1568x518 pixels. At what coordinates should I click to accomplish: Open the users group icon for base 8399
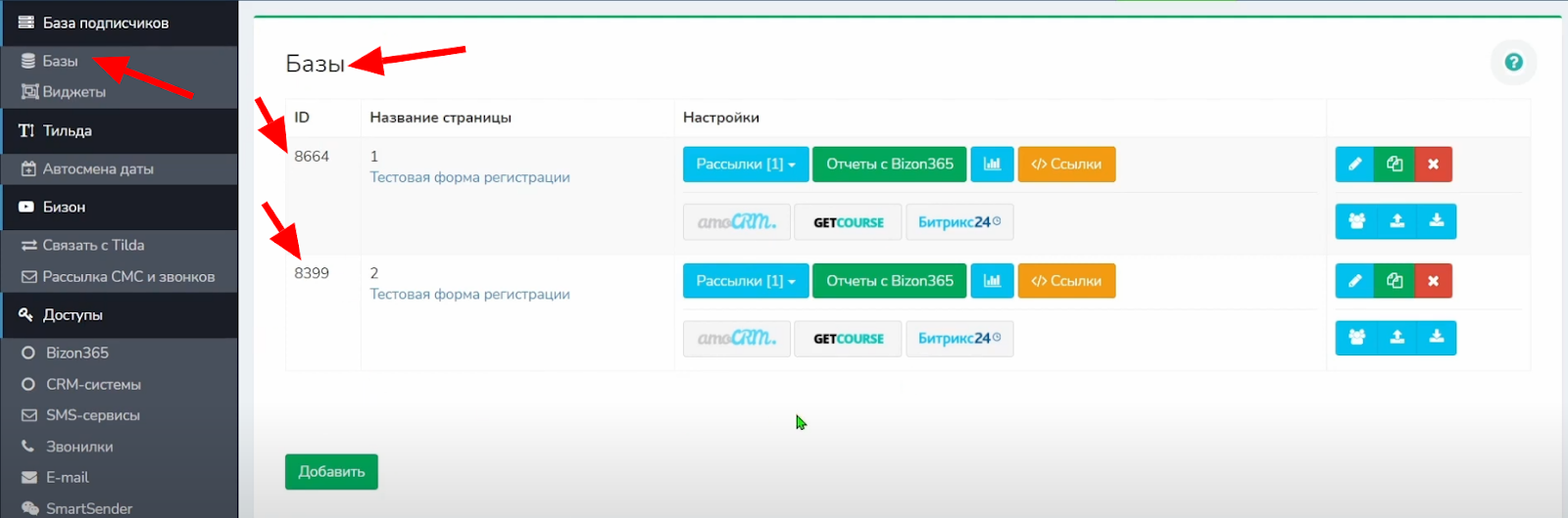[1356, 338]
